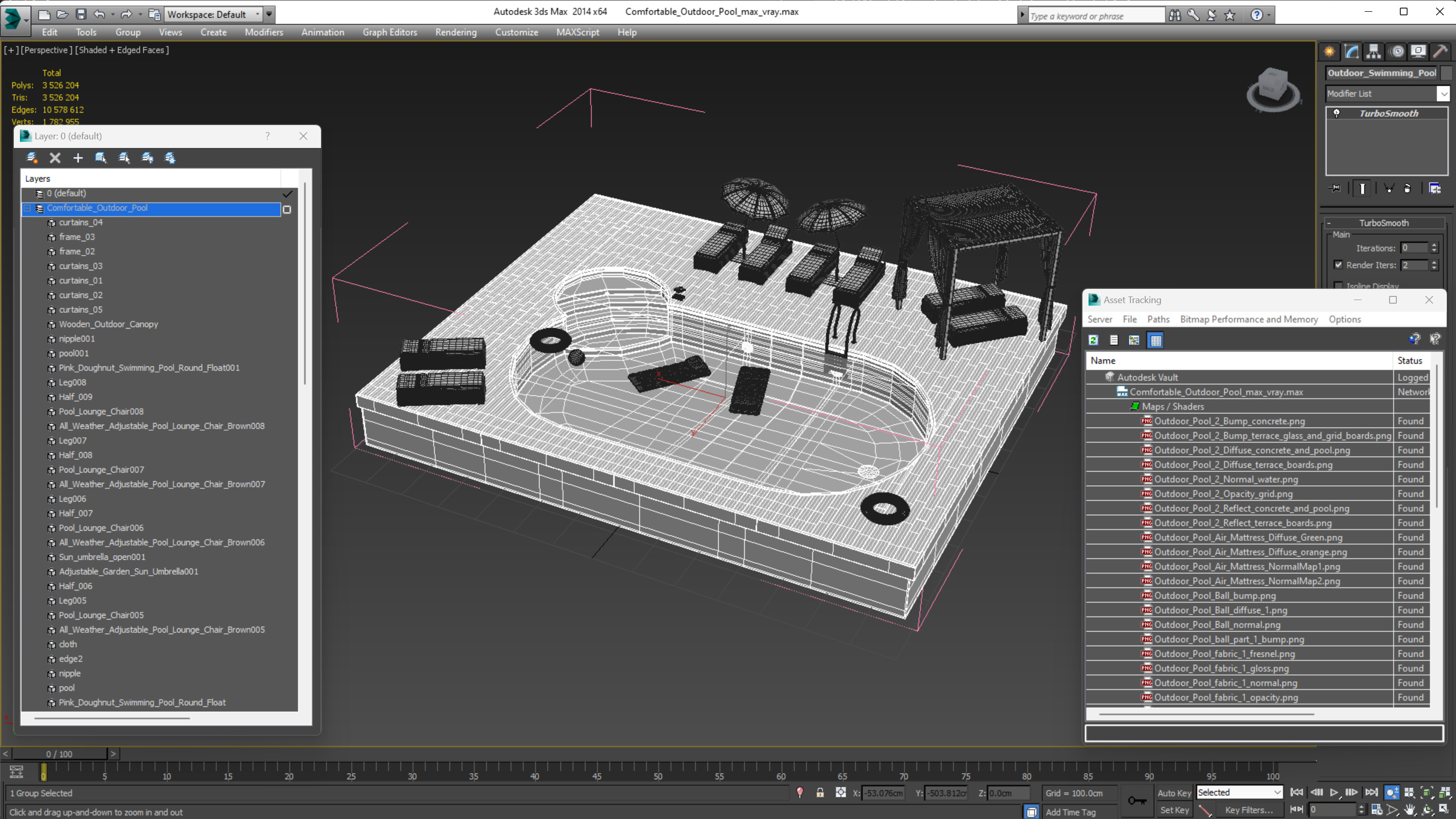Screen dimensions: 1456x819
Task: Toggle Key Mode button beside frame field
Action: click(x=1296, y=810)
